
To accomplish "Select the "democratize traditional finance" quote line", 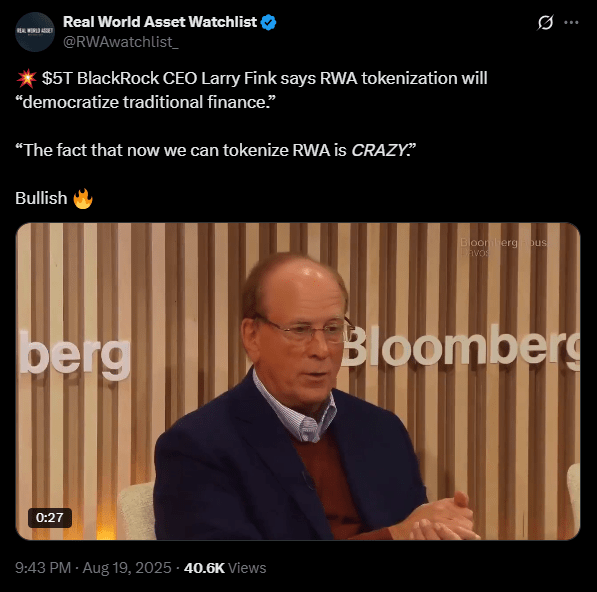I will pos(145,102).
